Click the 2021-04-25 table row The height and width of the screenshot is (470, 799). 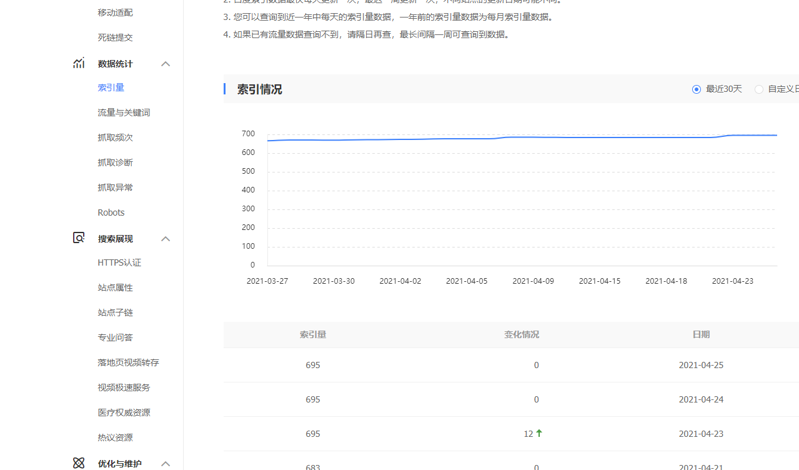[x=511, y=365]
